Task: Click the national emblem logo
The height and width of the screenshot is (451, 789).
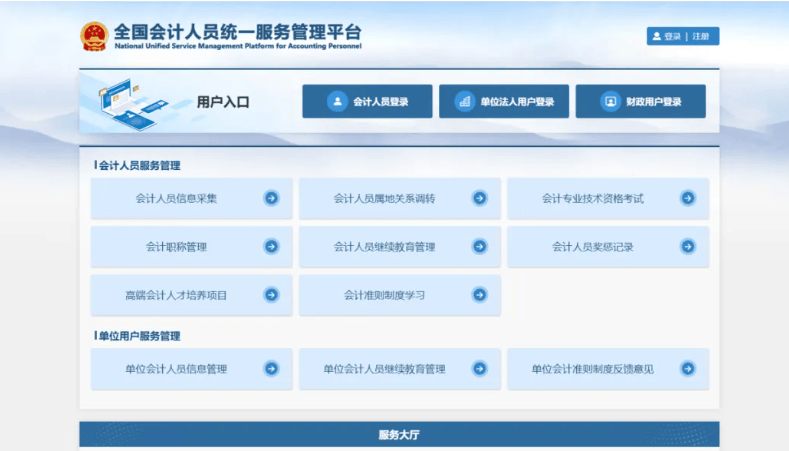Action: (x=94, y=36)
